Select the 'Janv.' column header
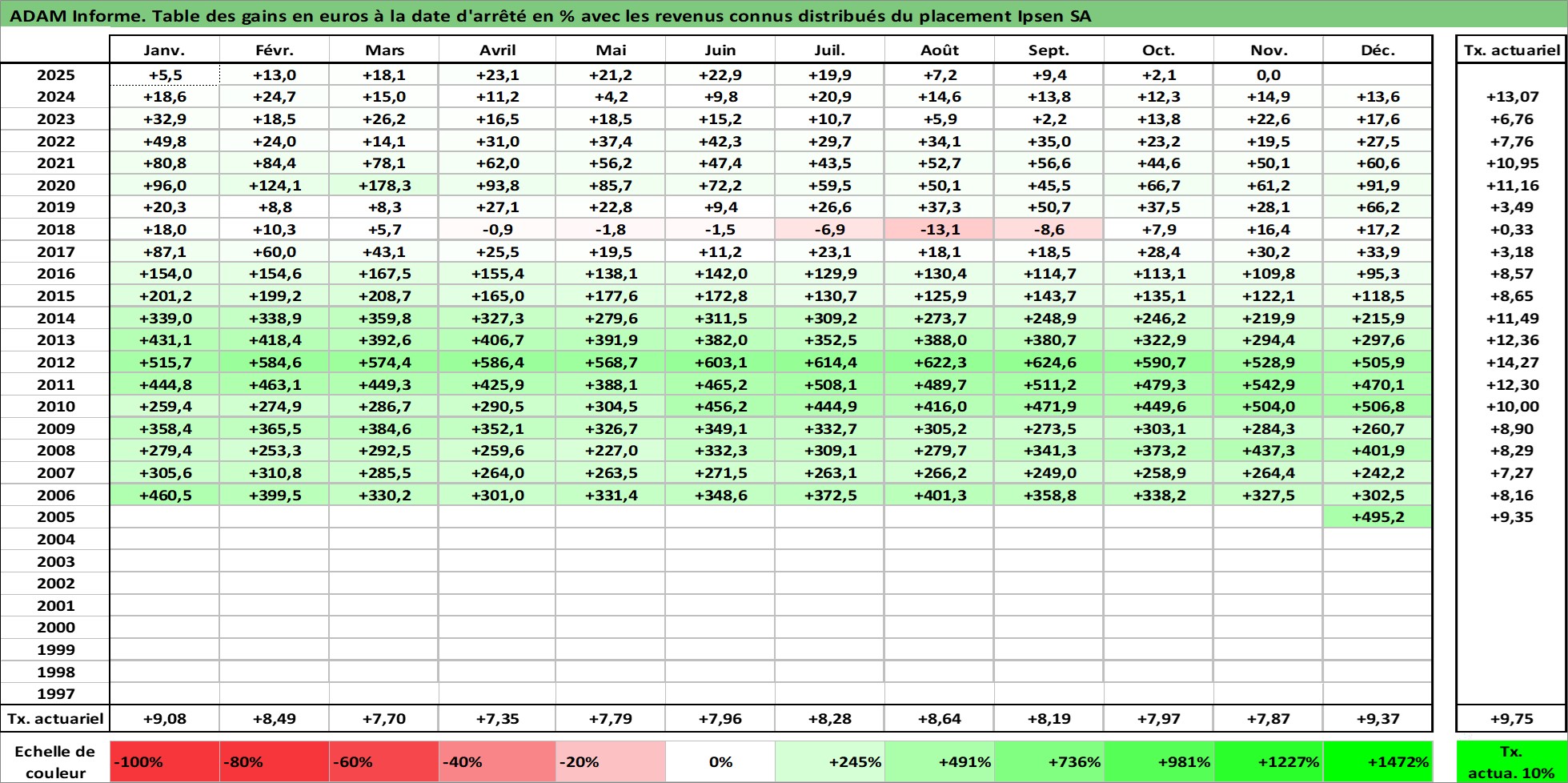 click(164, 50)
